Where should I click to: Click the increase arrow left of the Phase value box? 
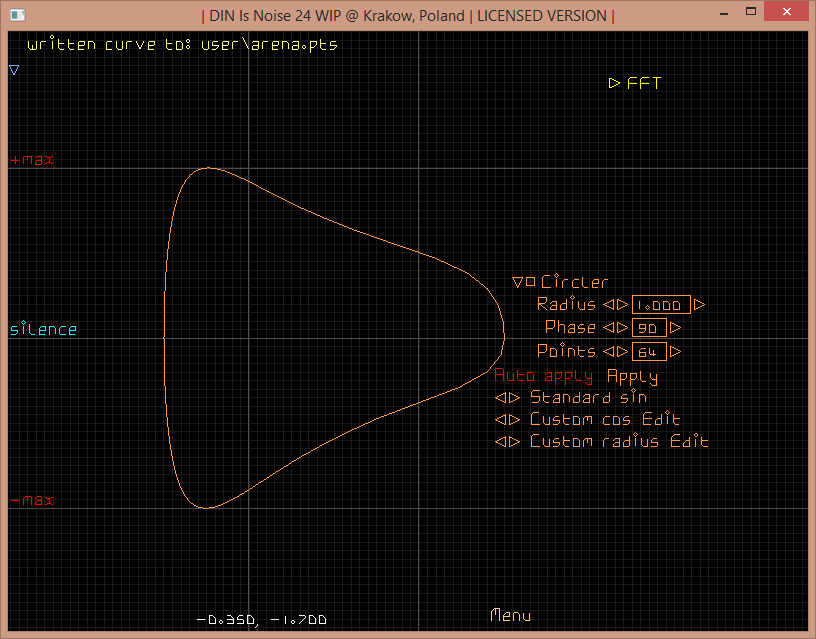click(x=621, y=328)
